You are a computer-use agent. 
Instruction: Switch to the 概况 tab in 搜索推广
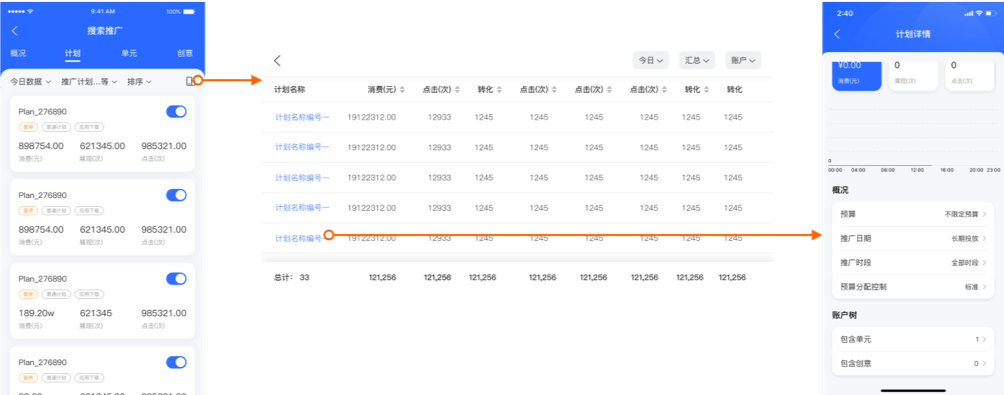coord(19,54)
